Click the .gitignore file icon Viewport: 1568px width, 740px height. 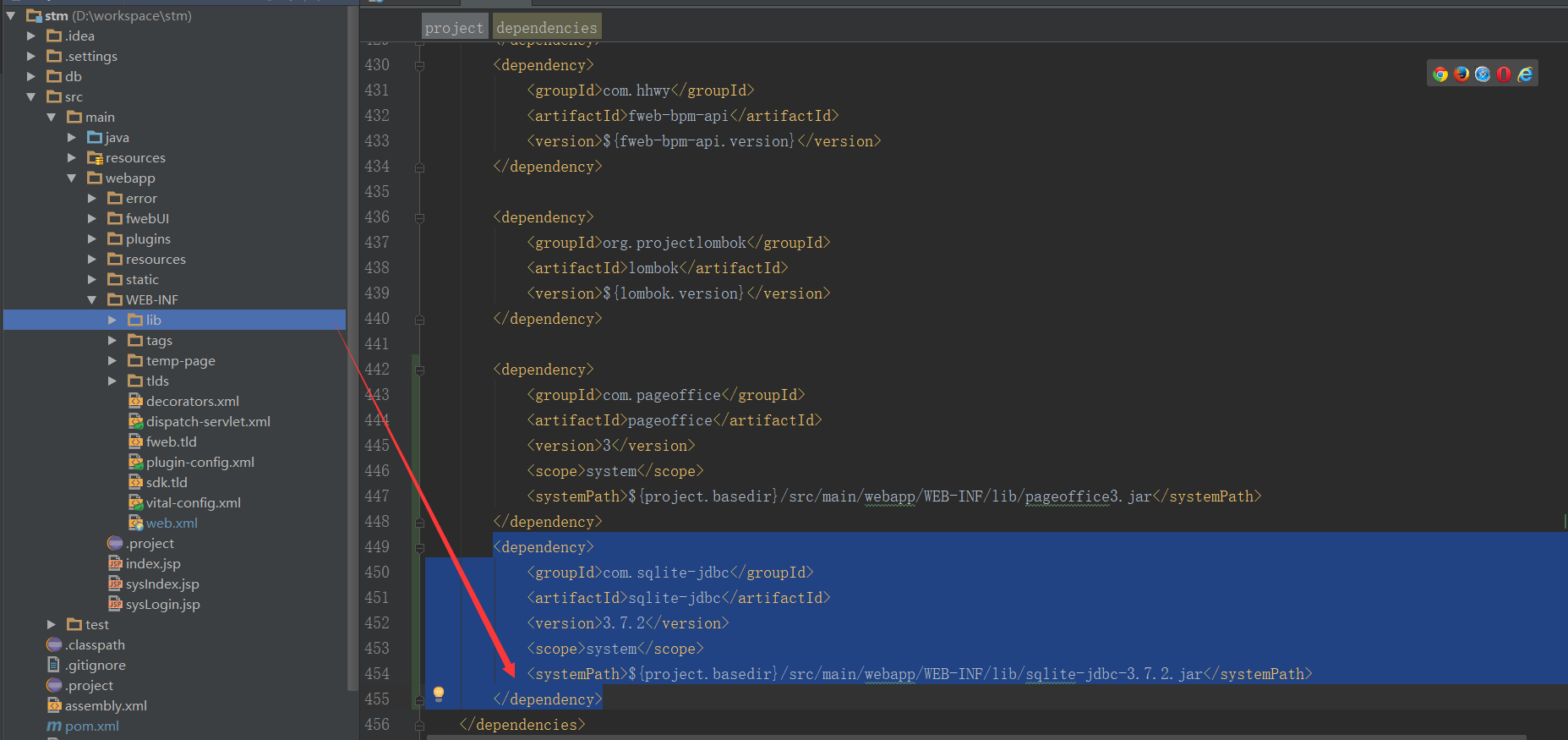54,665
